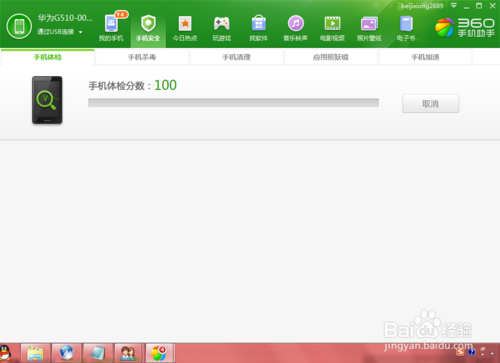Switch to 手机加速 tab
Image resolution: width=500 pixels, height=363 pixels.
pyautogui.click(x=425, y=57)
